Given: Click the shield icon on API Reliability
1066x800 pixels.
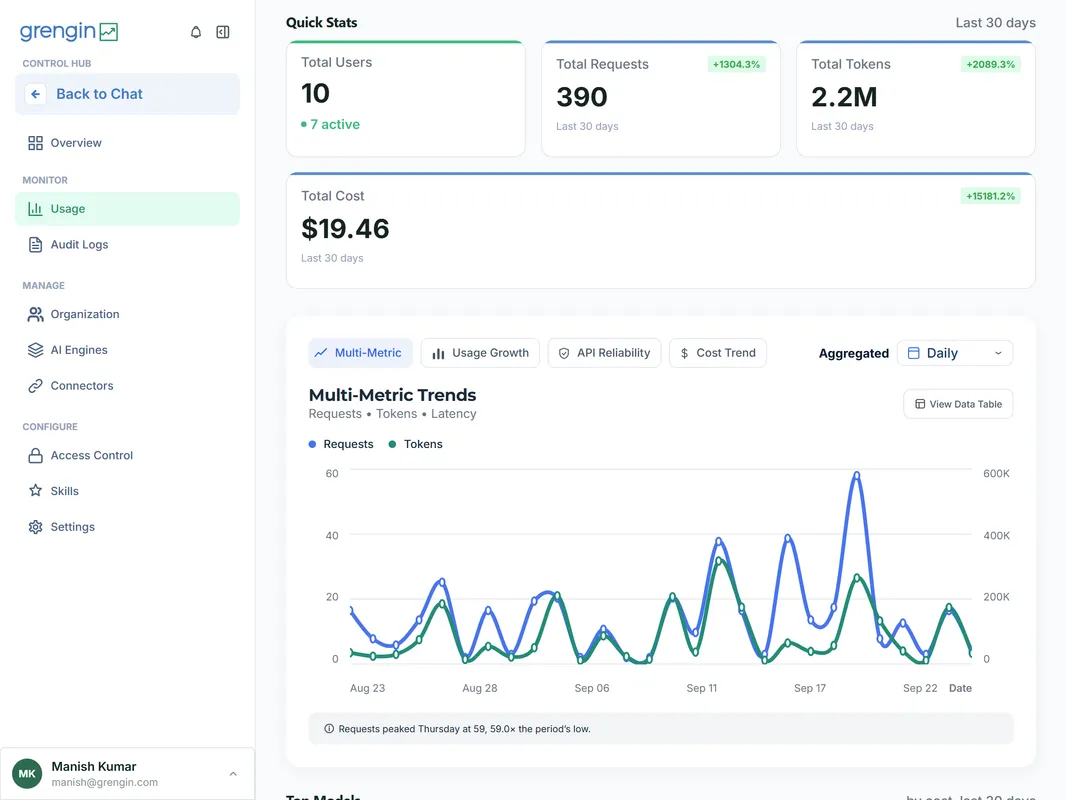Looking at the screenshot, I should [564, 353].
